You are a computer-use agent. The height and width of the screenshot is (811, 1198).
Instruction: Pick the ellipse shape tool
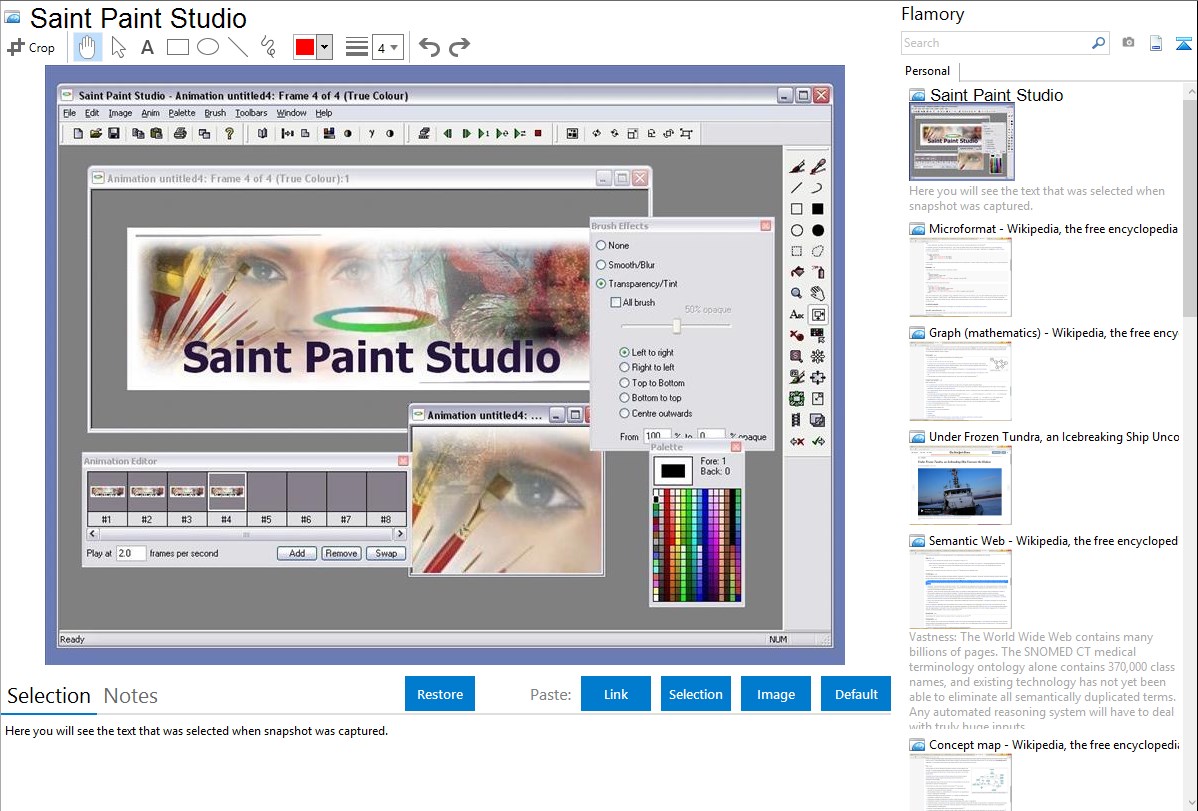208,47
